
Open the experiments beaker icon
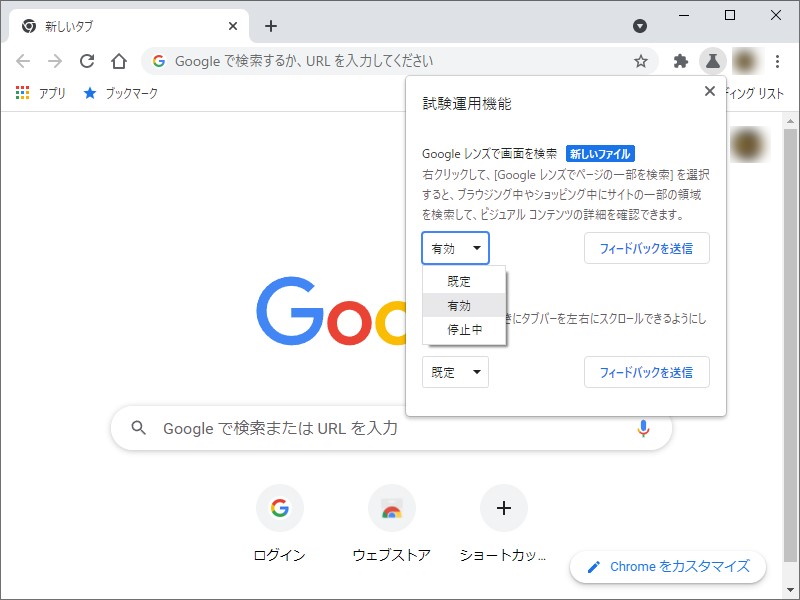point(713,60)
